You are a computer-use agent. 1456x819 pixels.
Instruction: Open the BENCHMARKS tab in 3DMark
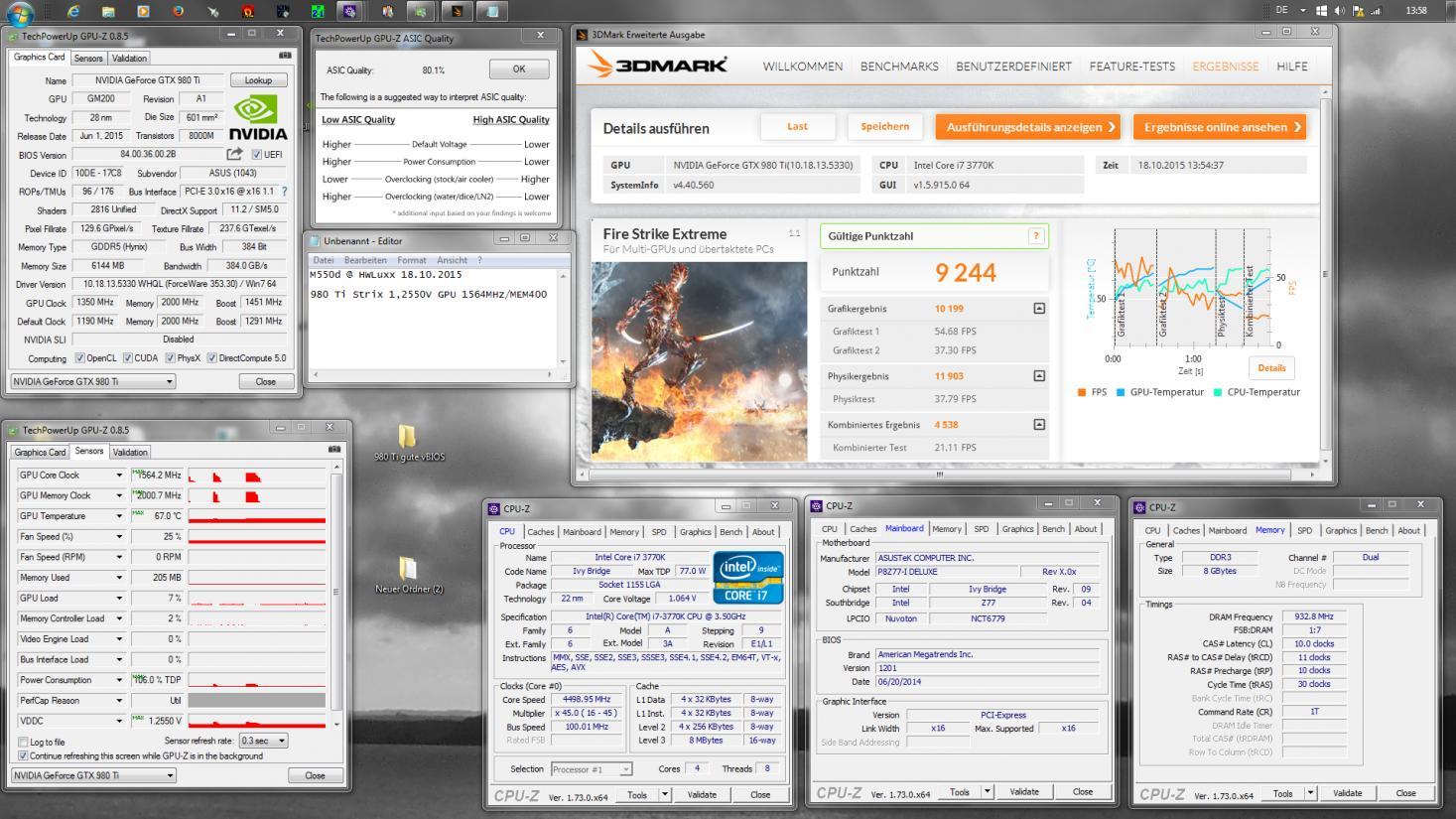click(899, 67)
